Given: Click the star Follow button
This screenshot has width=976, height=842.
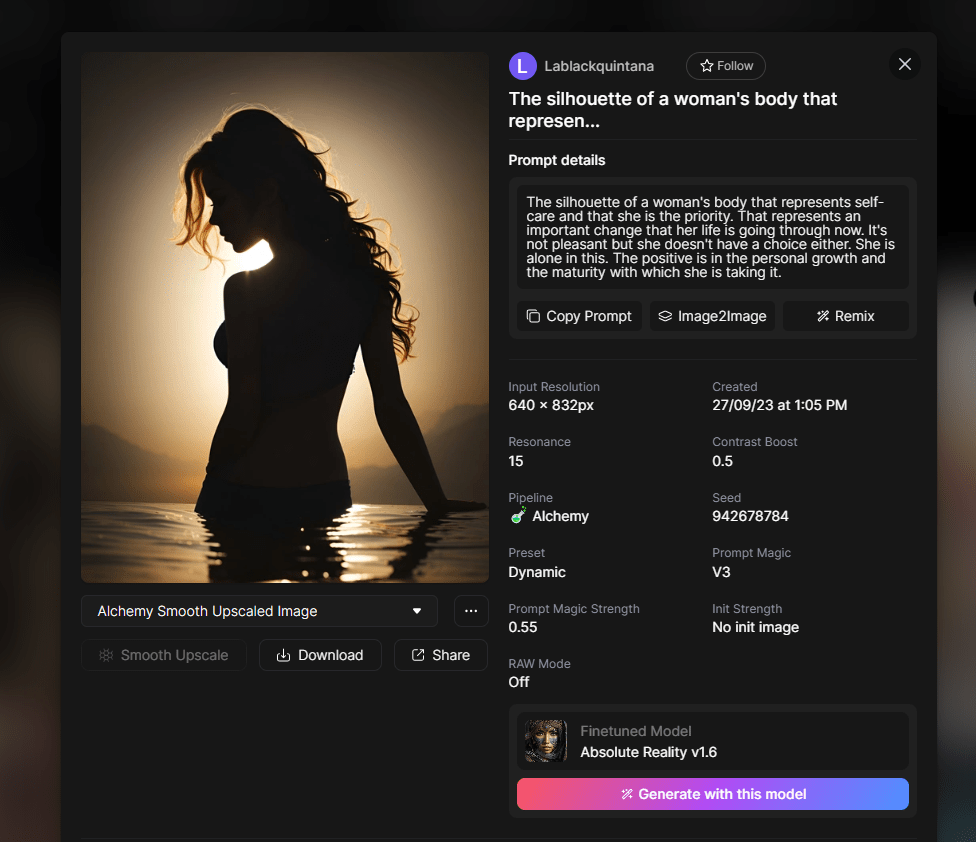Looking at the screenshot, I should 725,66.
